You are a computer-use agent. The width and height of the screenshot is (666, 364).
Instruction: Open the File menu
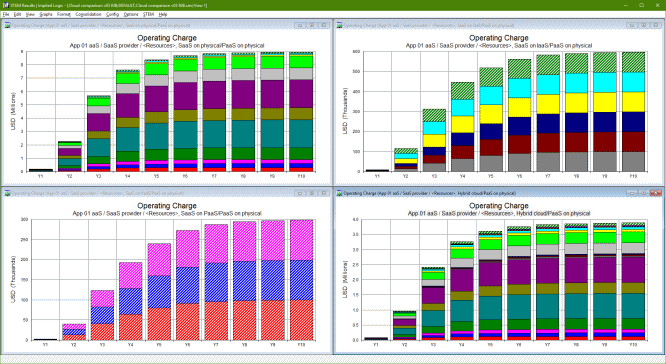6,14
